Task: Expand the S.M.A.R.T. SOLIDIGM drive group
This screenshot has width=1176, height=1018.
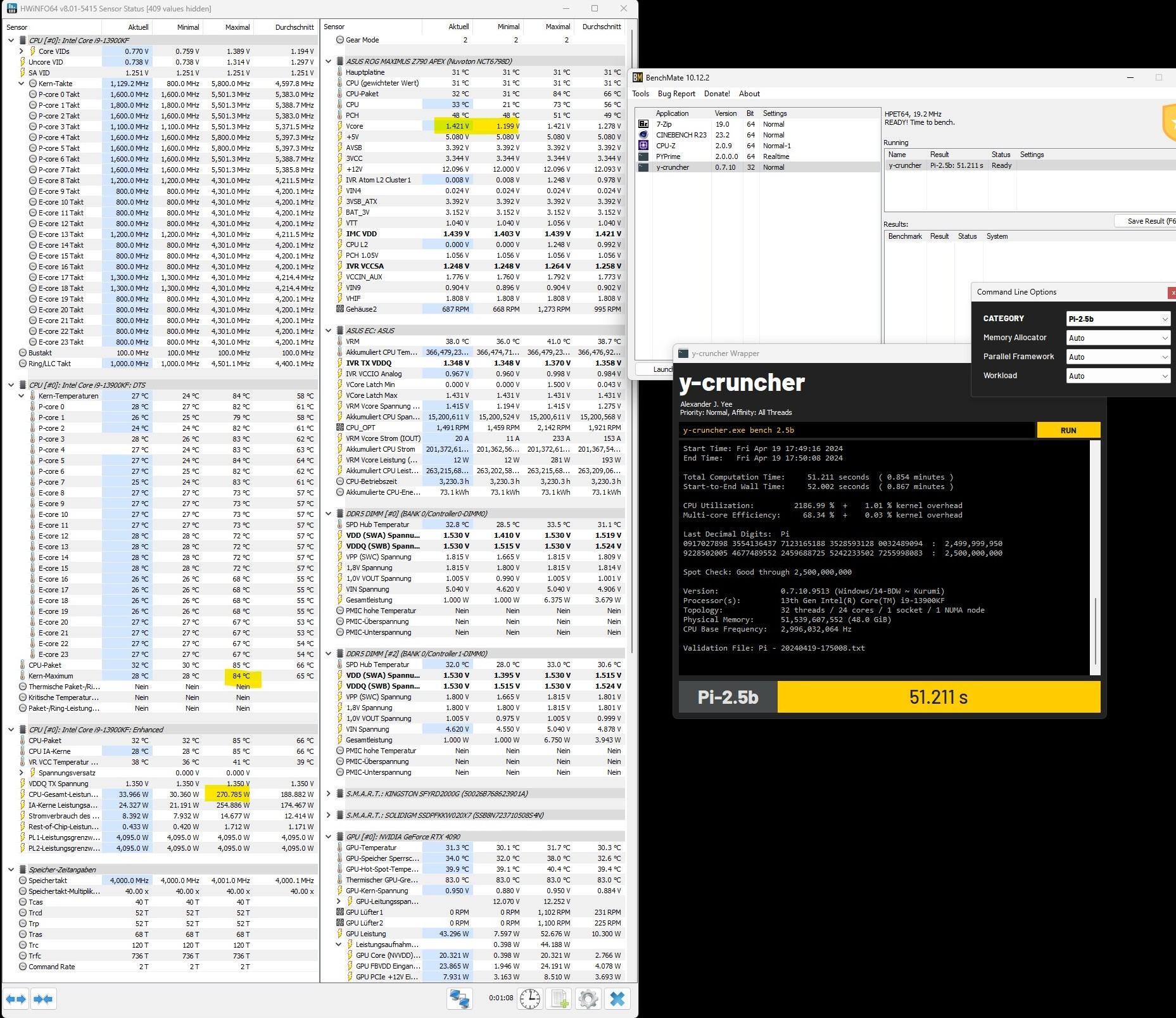Action: point(329,815)
